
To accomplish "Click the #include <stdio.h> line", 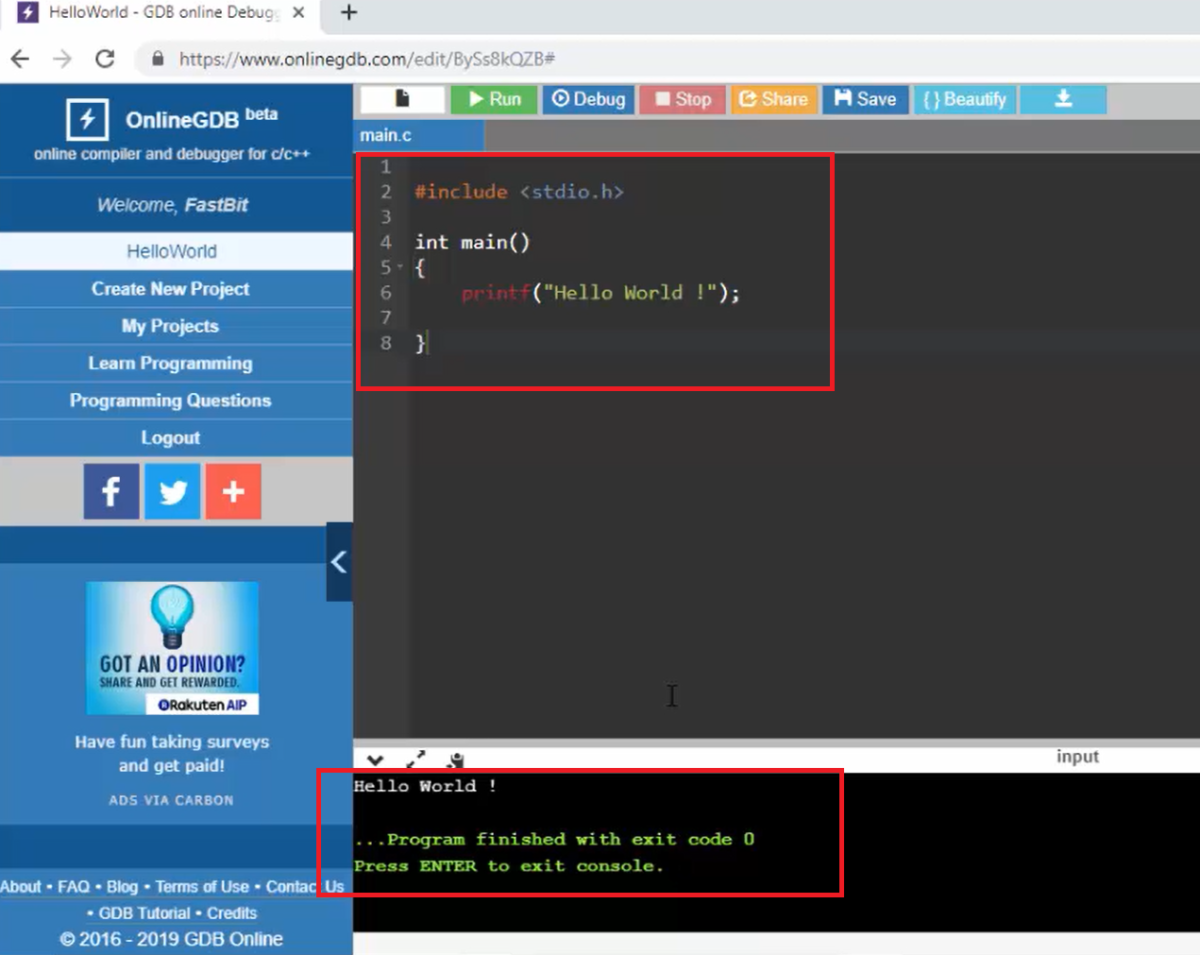I will (519, 192).
